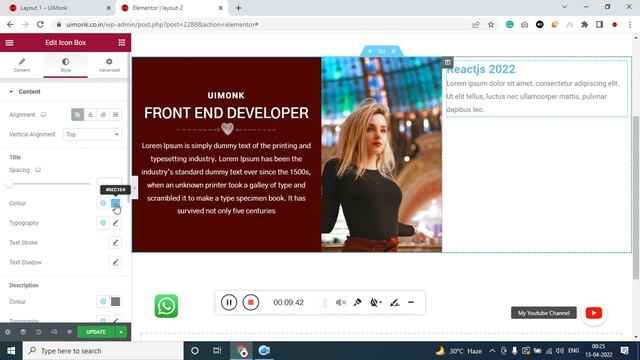Click the column edit handle

pos(447,62)
